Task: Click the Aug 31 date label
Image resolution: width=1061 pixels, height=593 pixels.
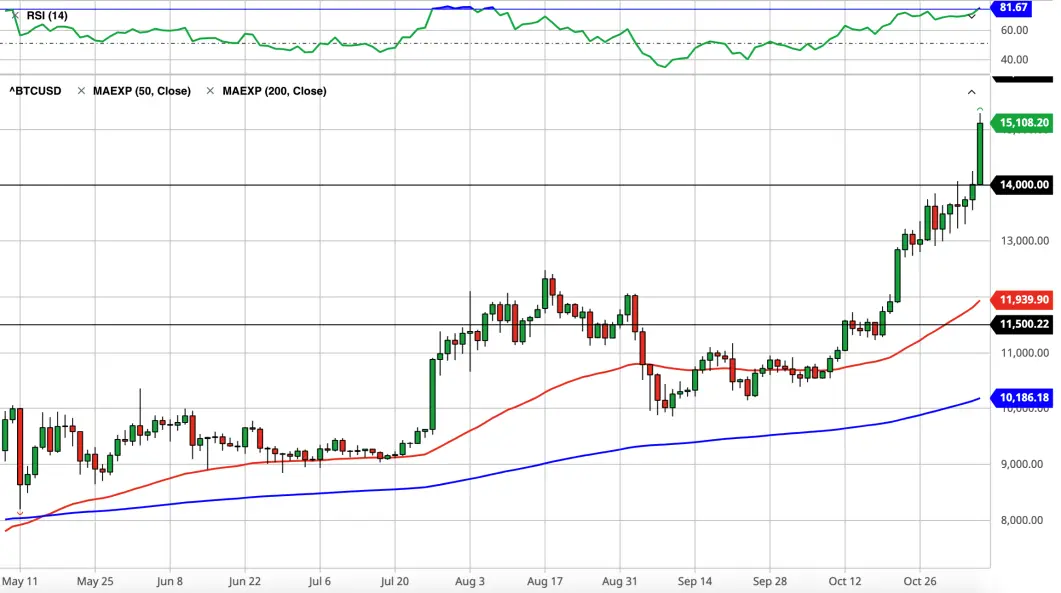Action: pos(620,581)
